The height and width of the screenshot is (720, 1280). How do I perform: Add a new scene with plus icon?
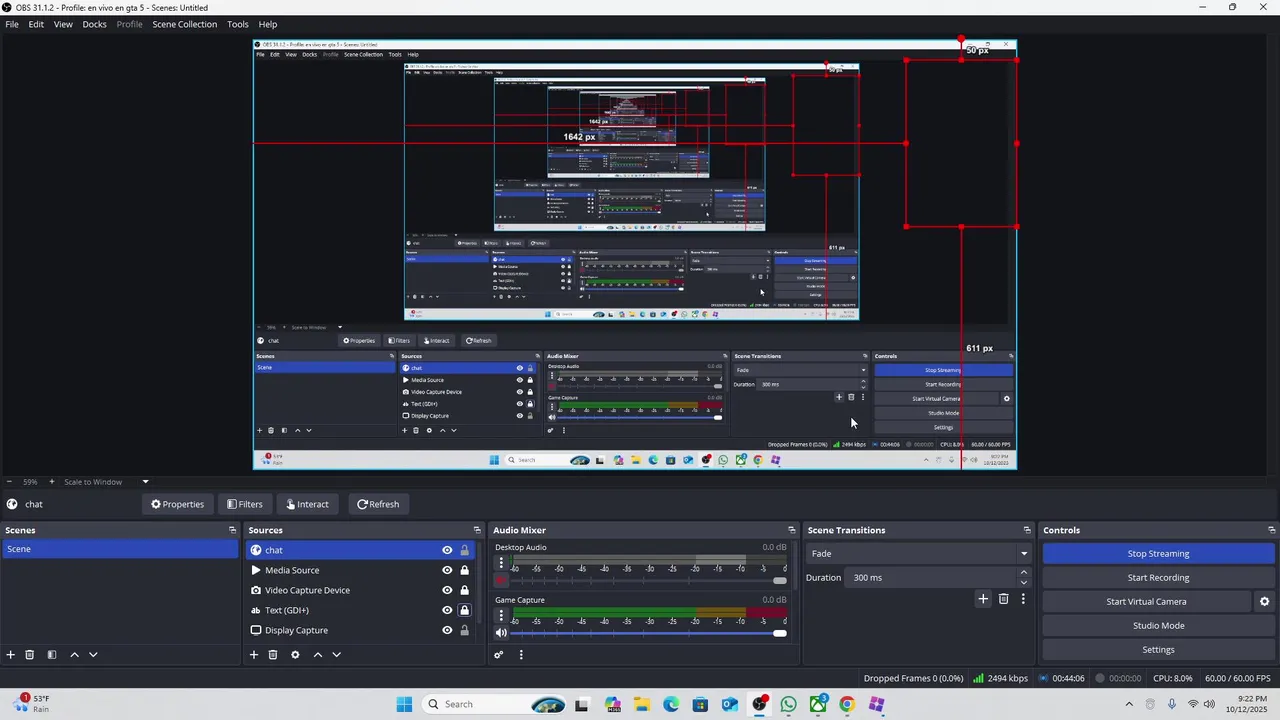coord(11,655)
